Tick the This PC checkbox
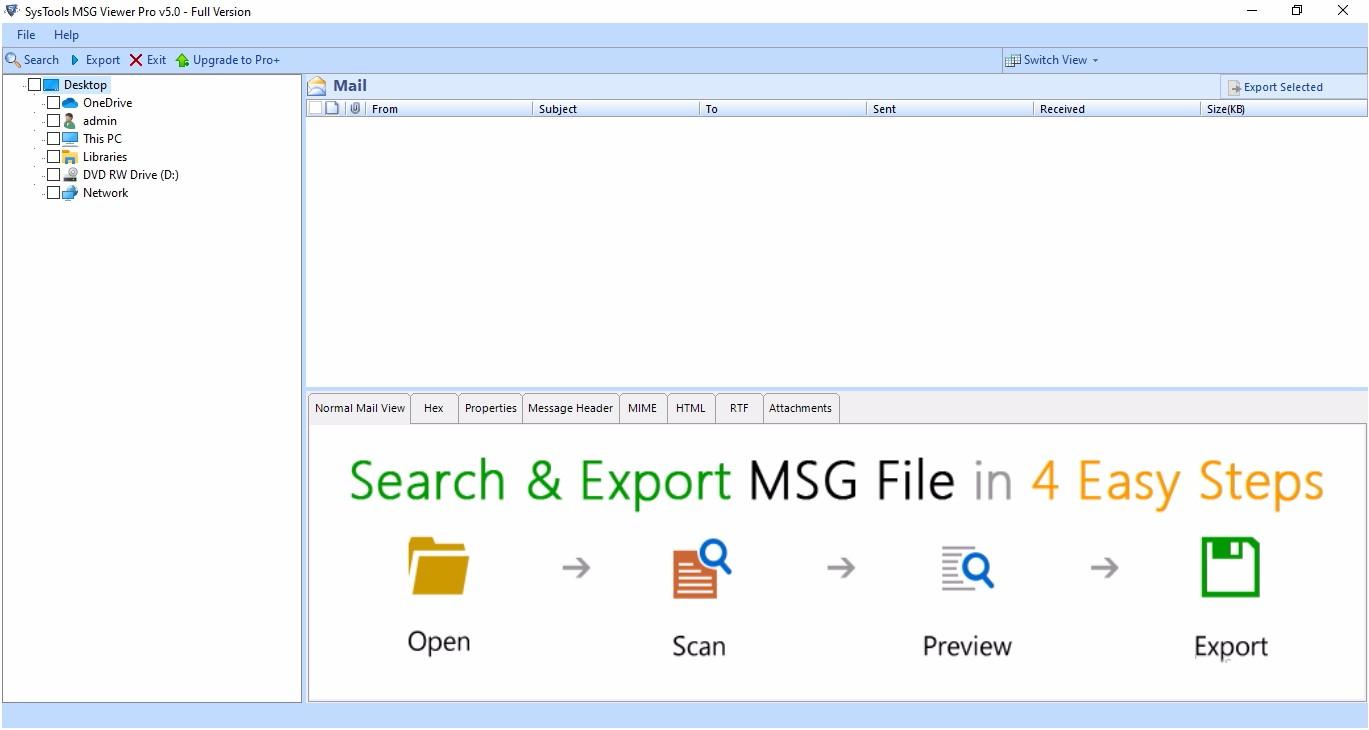This screenshot has height=730, width=1369. tap(54, 139)
